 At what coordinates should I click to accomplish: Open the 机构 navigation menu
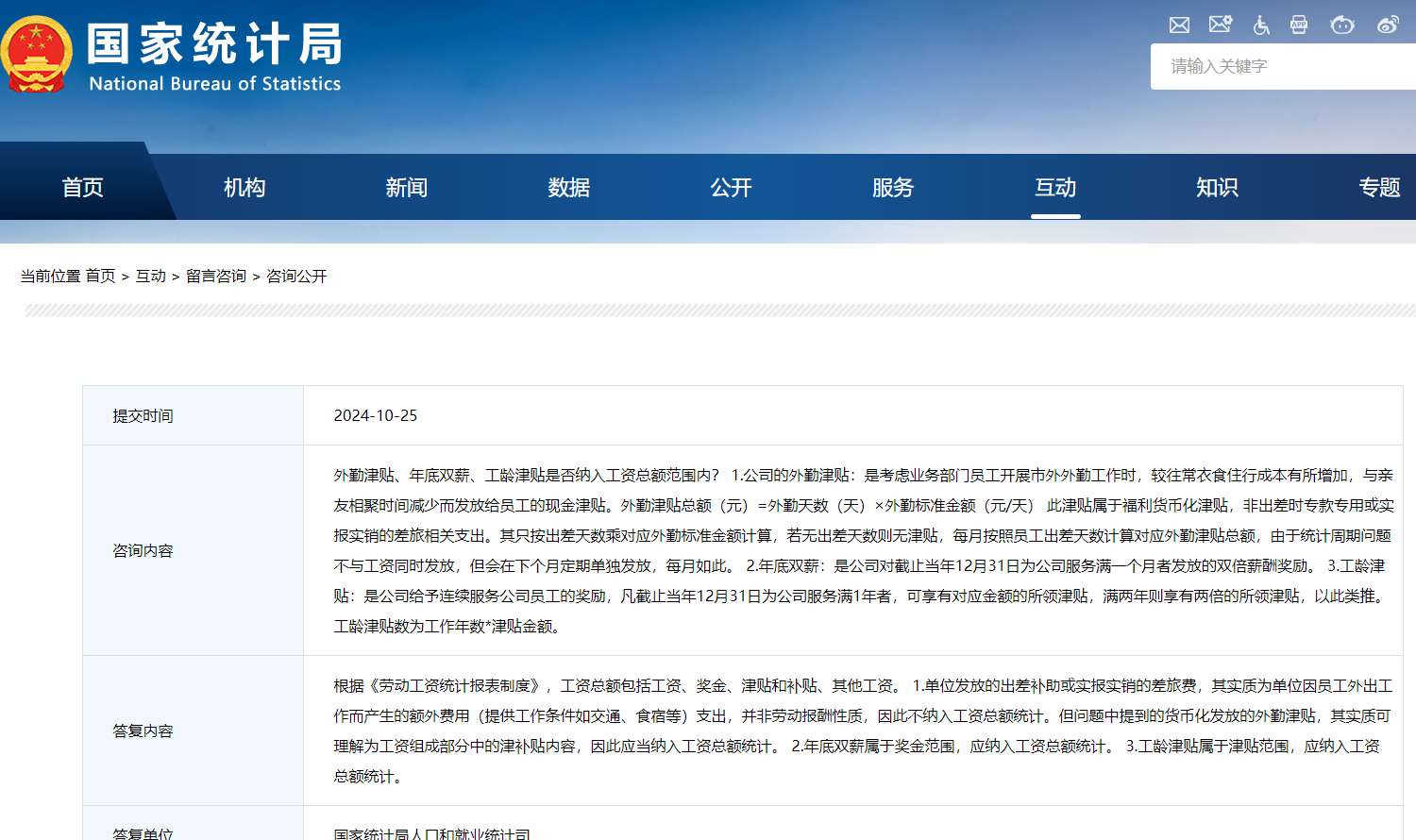coord(244,187)
